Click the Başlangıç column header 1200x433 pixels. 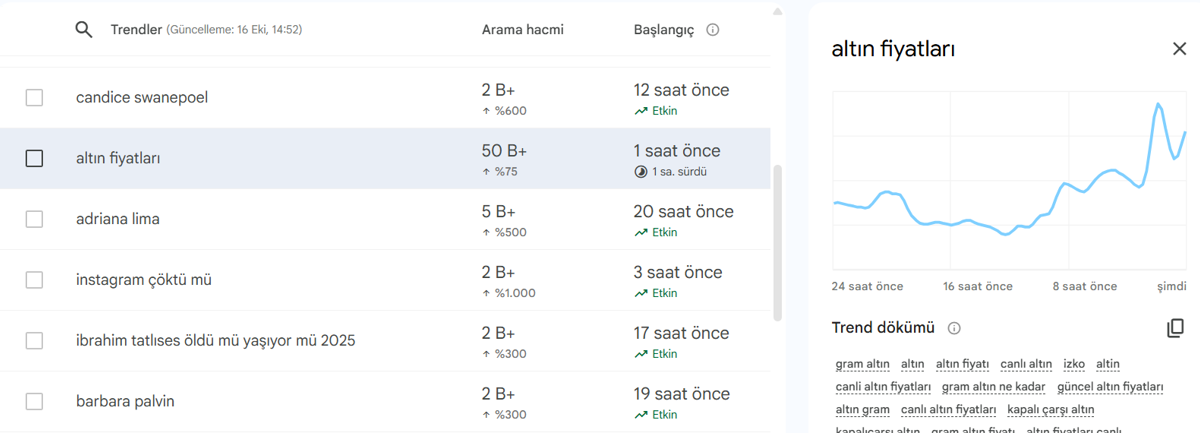pos(663,30)
